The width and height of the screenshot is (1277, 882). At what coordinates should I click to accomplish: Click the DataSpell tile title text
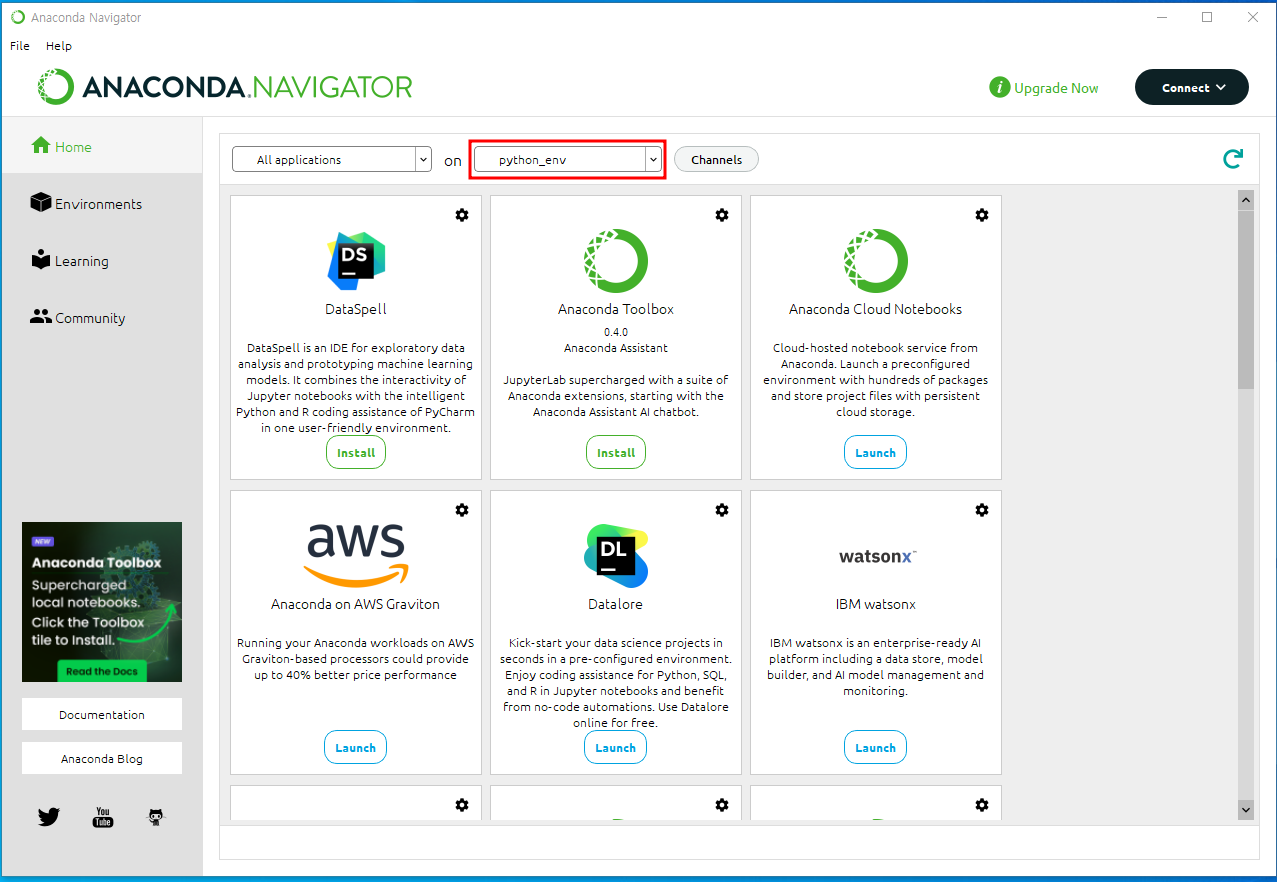356,309
